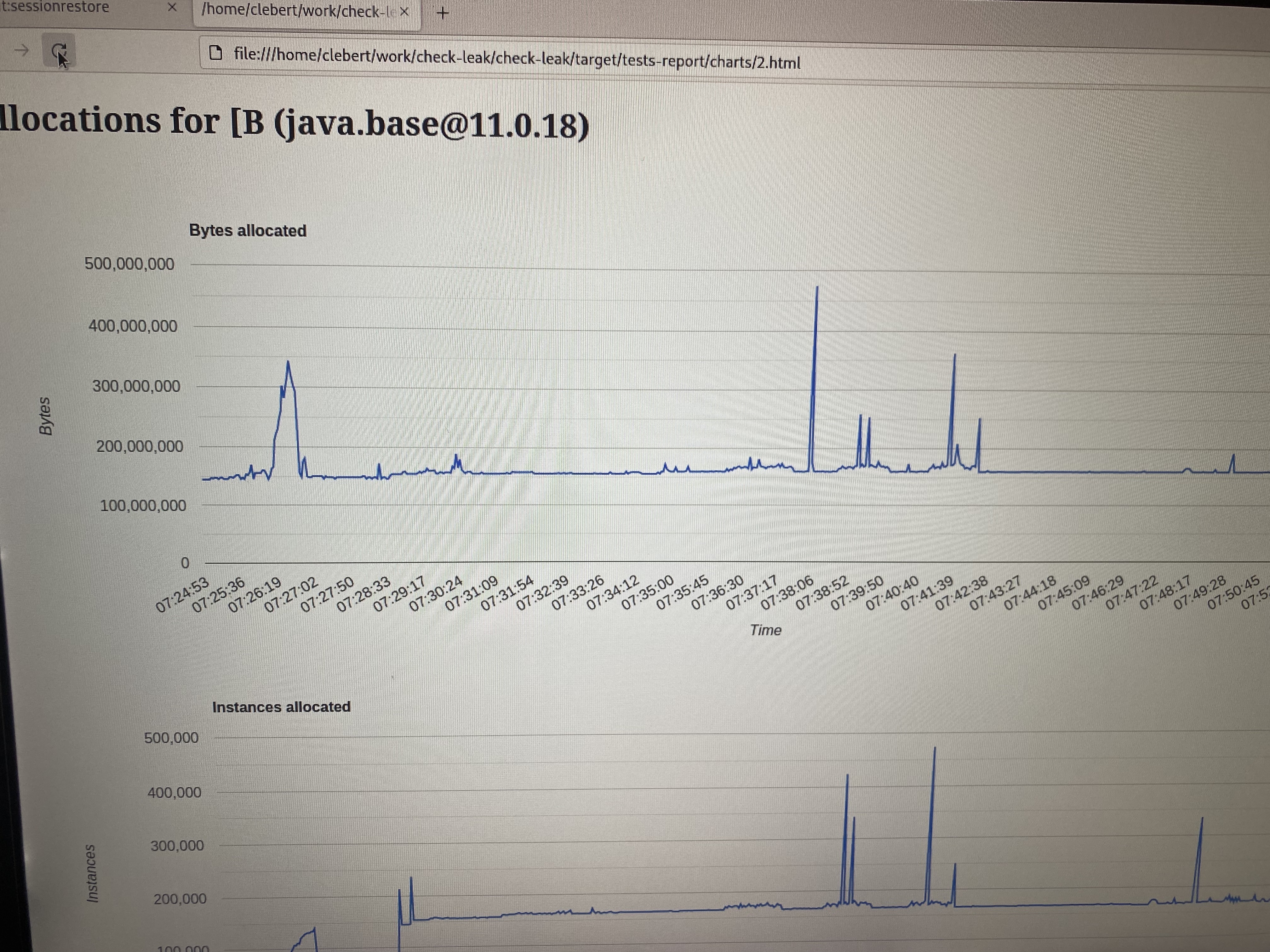This screenshot has width=1270, height=952.
Task: Click the 500,000,000 Bytes axis label
Action: click(129, 264)
